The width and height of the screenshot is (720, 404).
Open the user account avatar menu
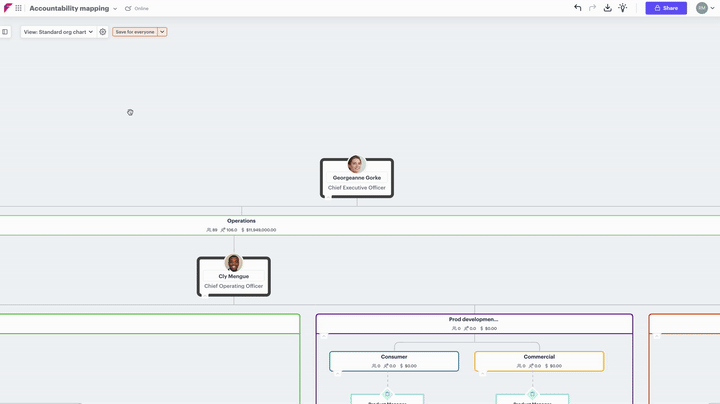point(702,8)
